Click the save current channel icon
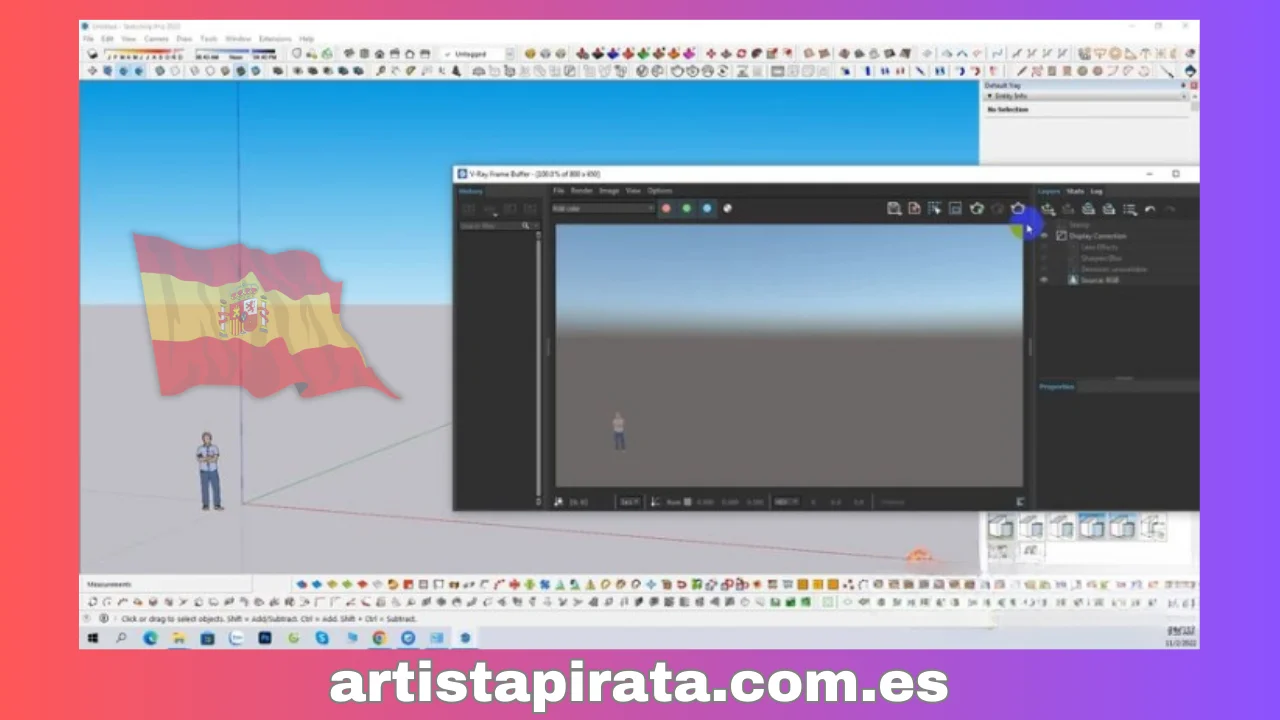The height and width of the screenshot is (720, 1280). point(894,208)
